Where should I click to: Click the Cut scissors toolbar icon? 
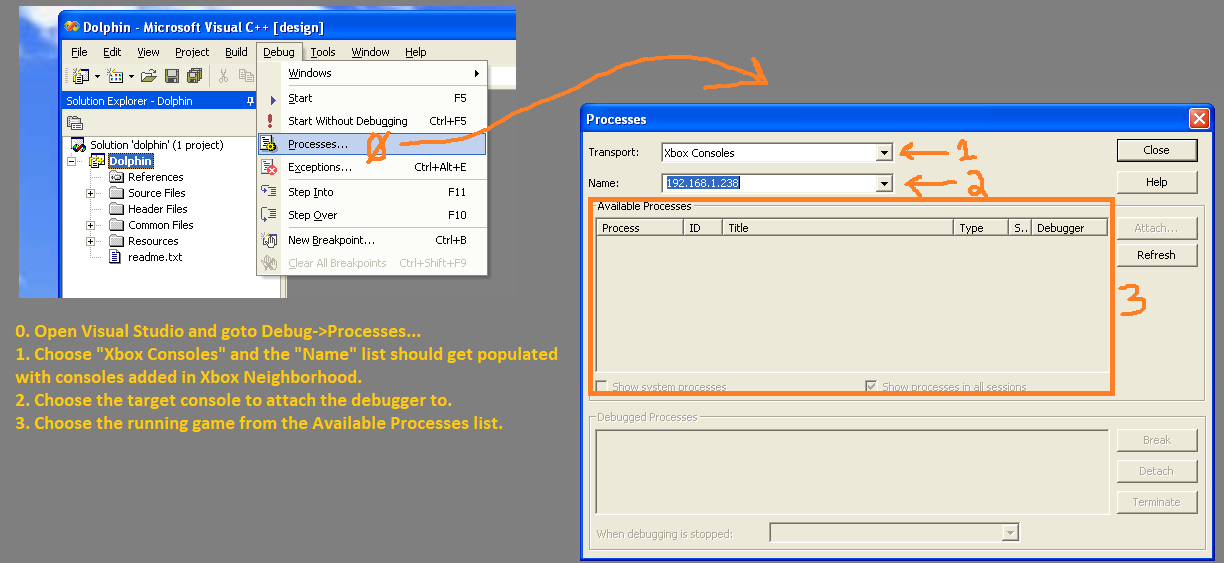pos(223,76)
